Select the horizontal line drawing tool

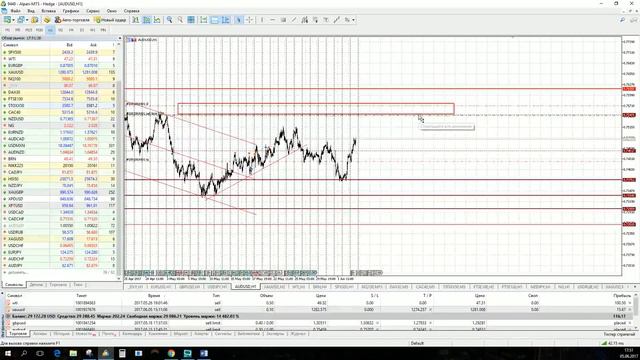click(x=273, y=20)
